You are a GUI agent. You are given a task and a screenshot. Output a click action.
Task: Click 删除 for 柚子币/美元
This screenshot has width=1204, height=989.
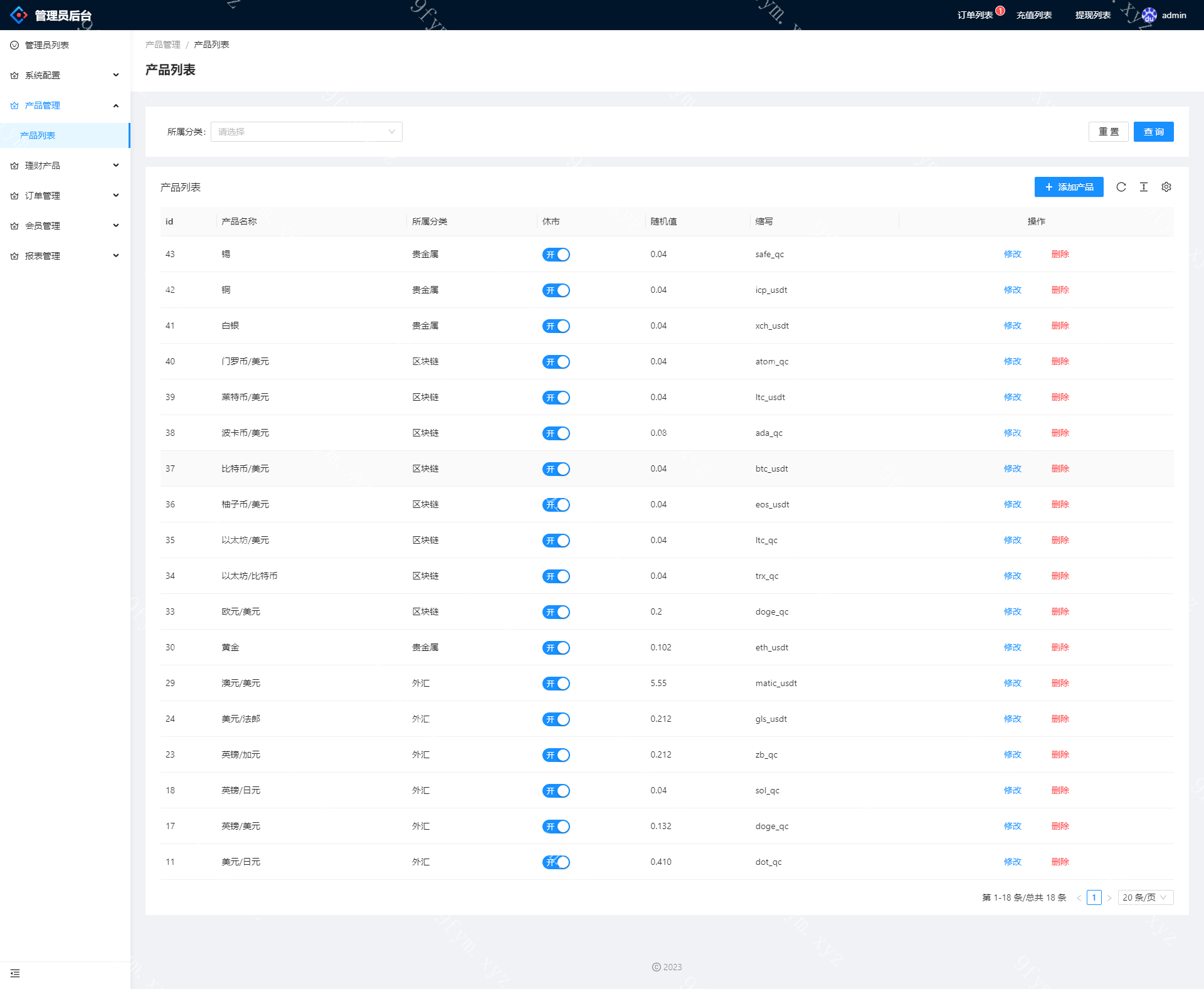tap(1060, 504)
